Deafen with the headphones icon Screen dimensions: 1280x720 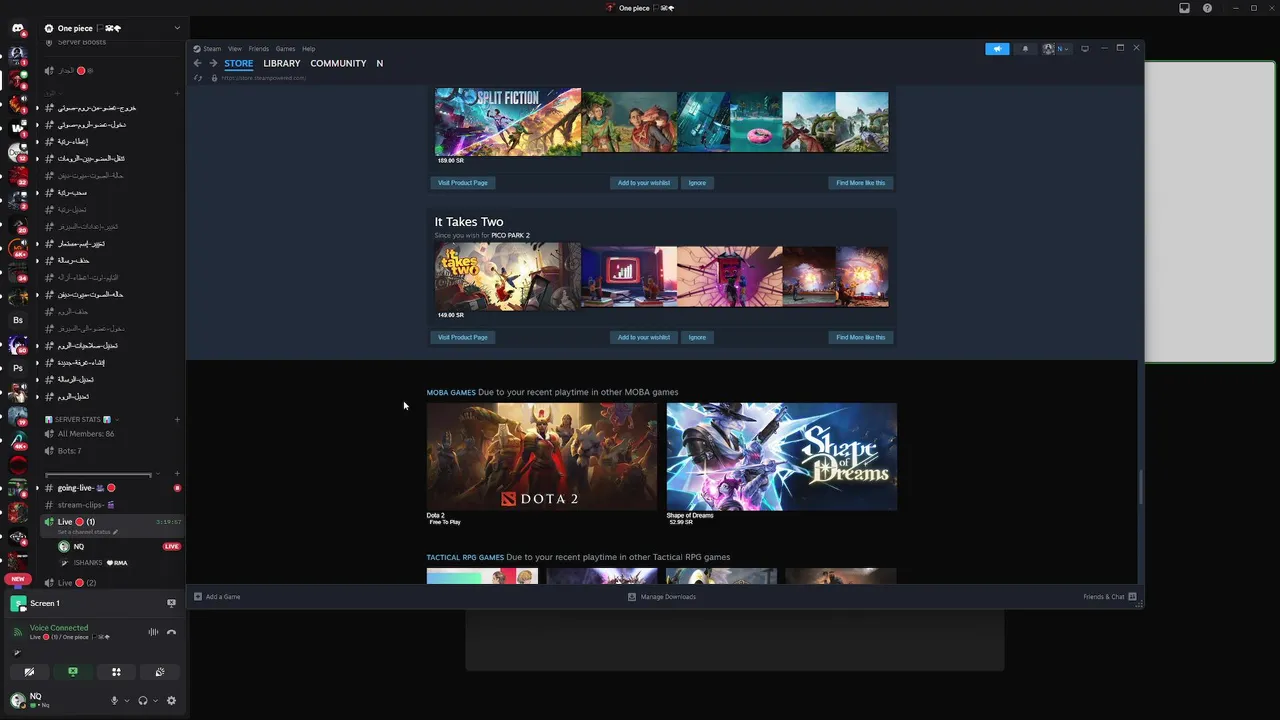tap(143, 701)
